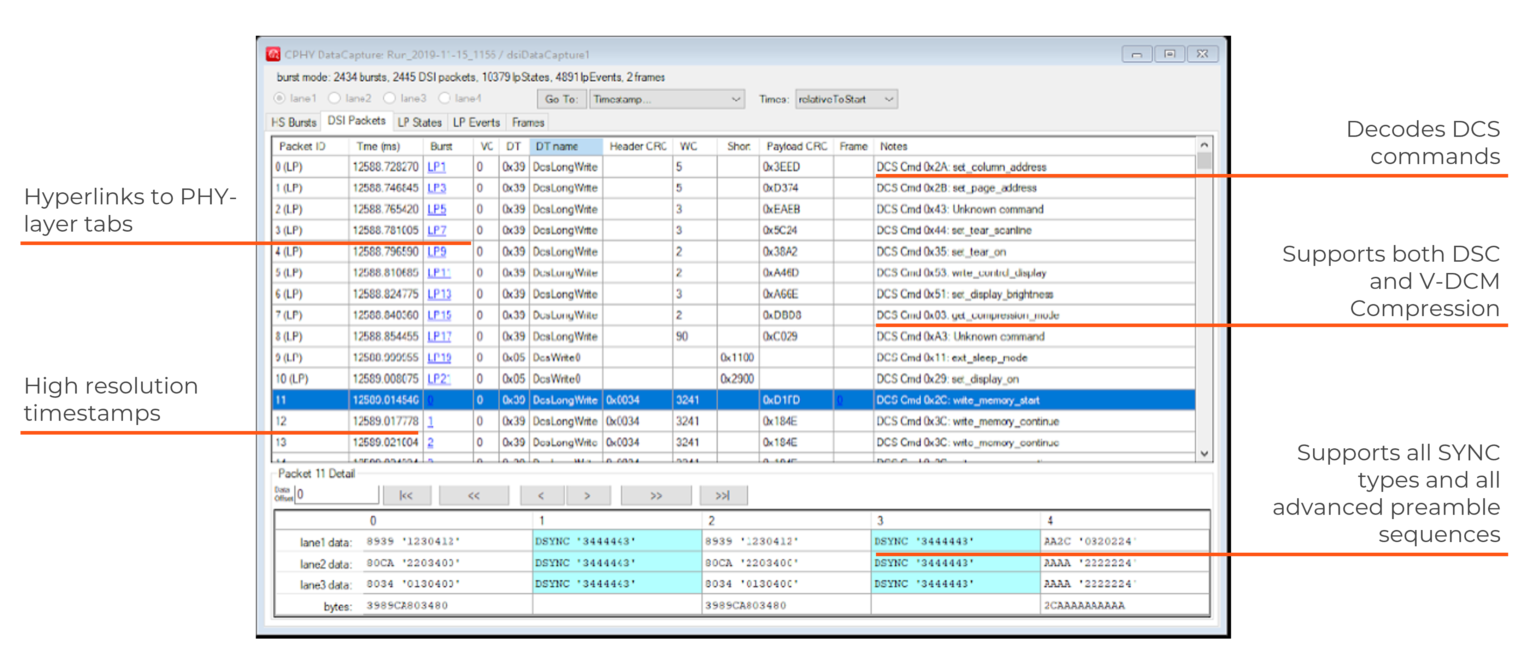Jump to the first packet with the |< button
This screenshot has height=669, width=1536.
[x=408, y=494]
